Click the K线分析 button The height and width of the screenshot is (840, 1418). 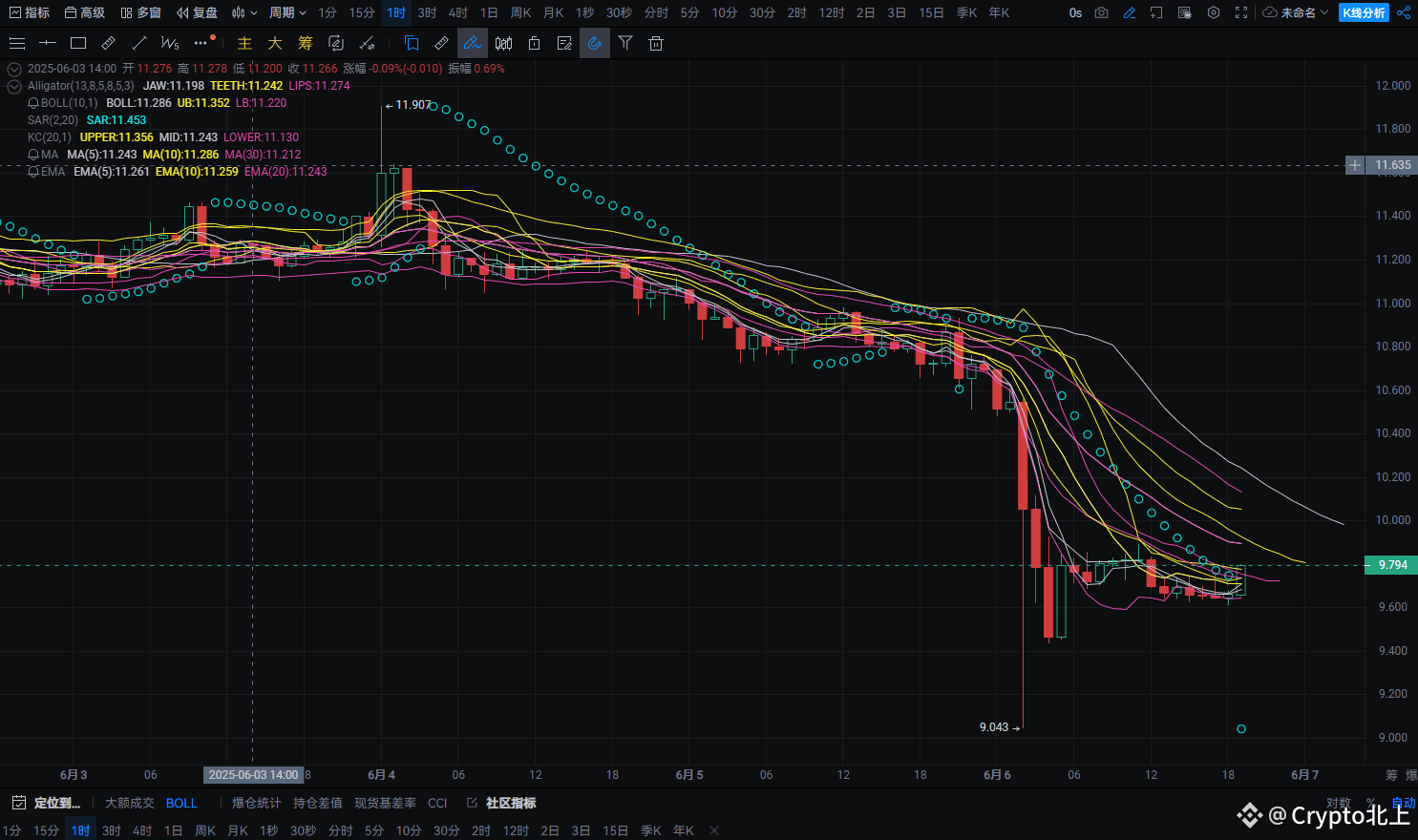[x=1364, y=12]
